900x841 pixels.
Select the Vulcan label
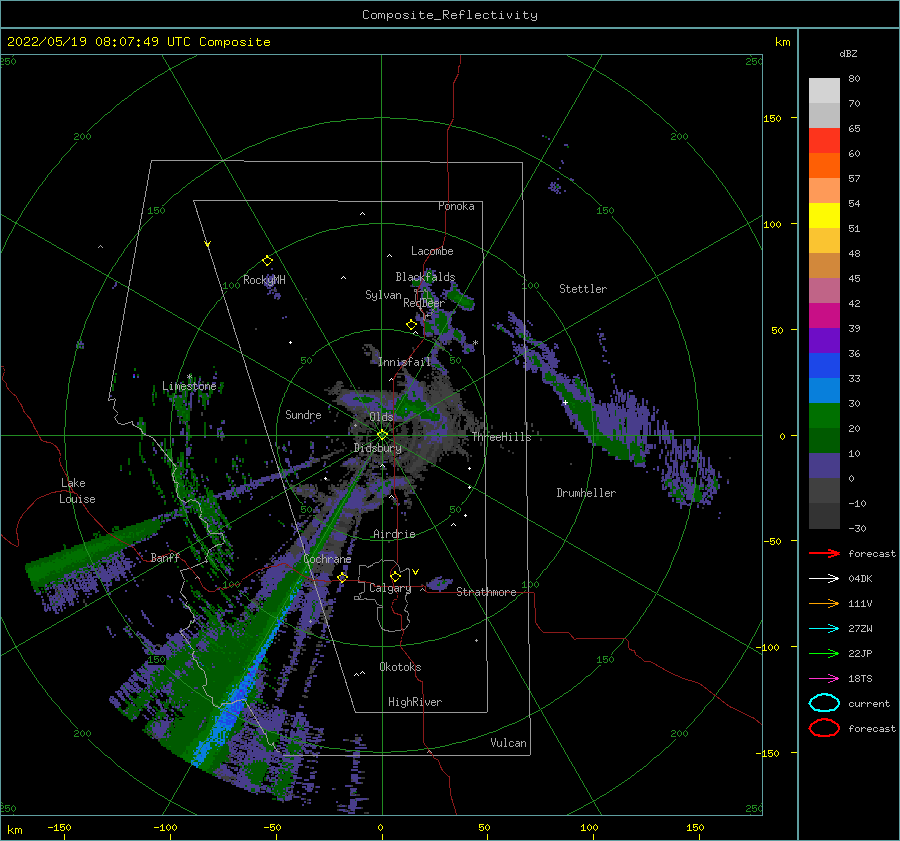pyautogui.click(x=509, y=743)
